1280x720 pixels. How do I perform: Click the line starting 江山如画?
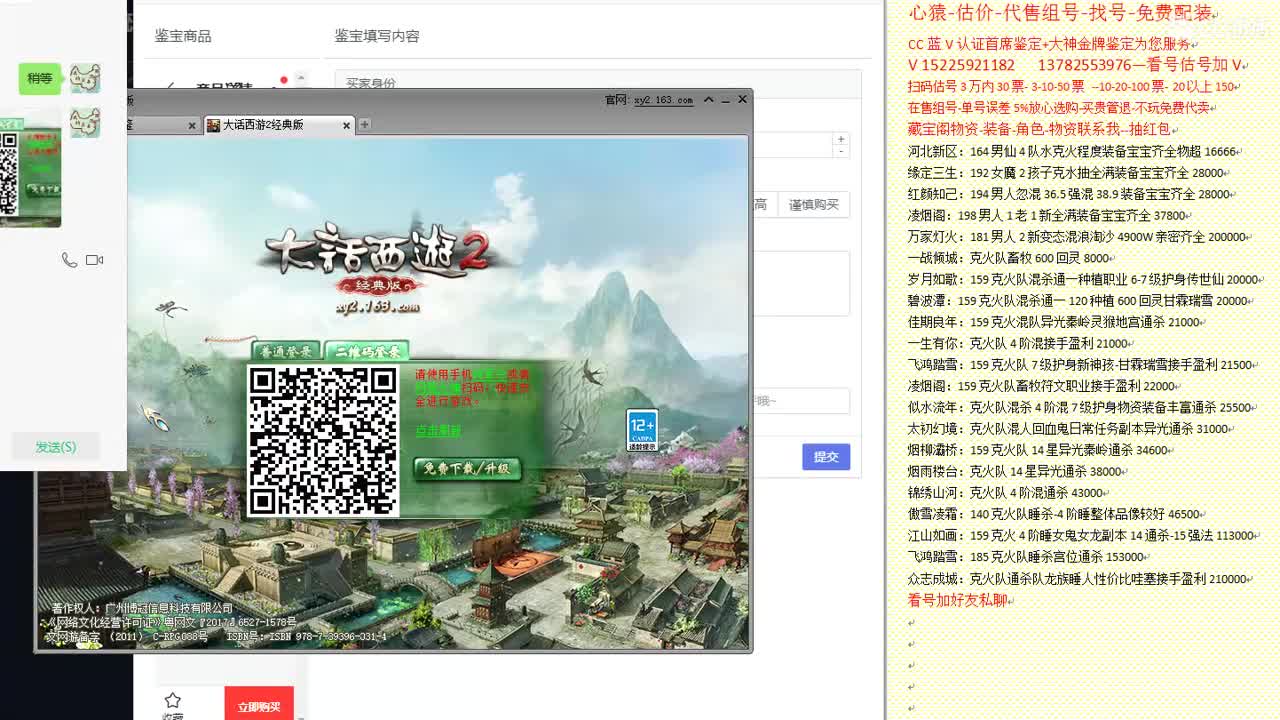pos(1082,535)
